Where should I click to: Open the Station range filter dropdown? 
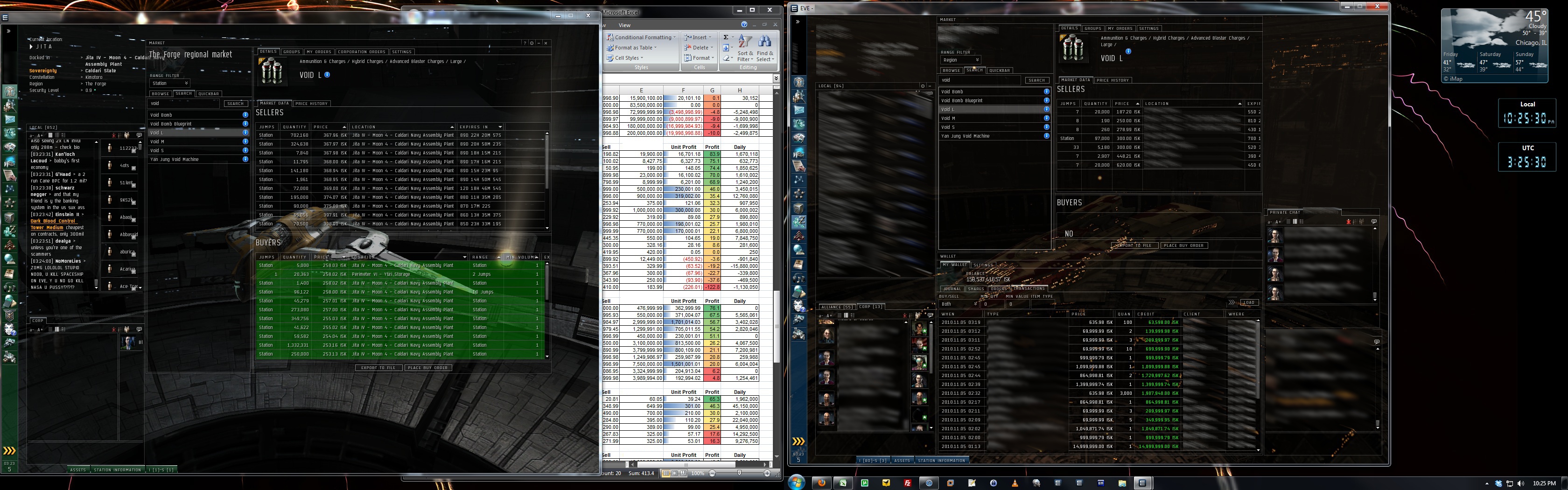click(170, 84)
